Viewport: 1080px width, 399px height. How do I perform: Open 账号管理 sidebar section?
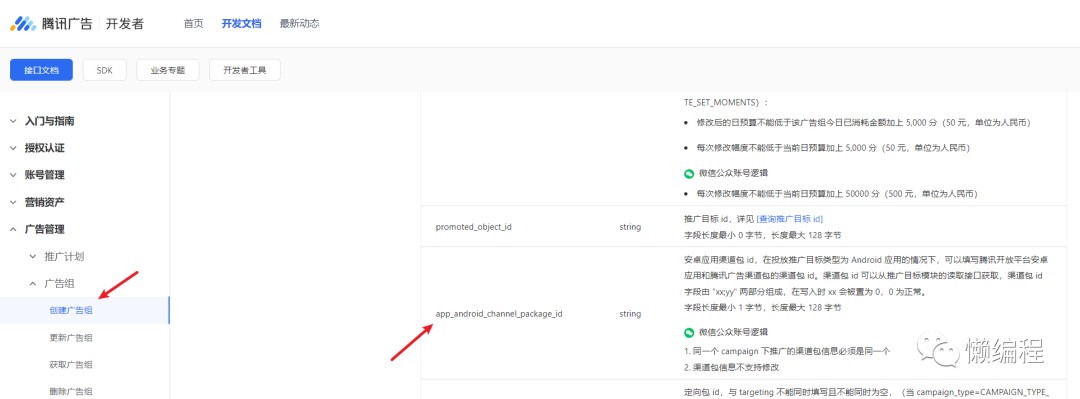45,175
